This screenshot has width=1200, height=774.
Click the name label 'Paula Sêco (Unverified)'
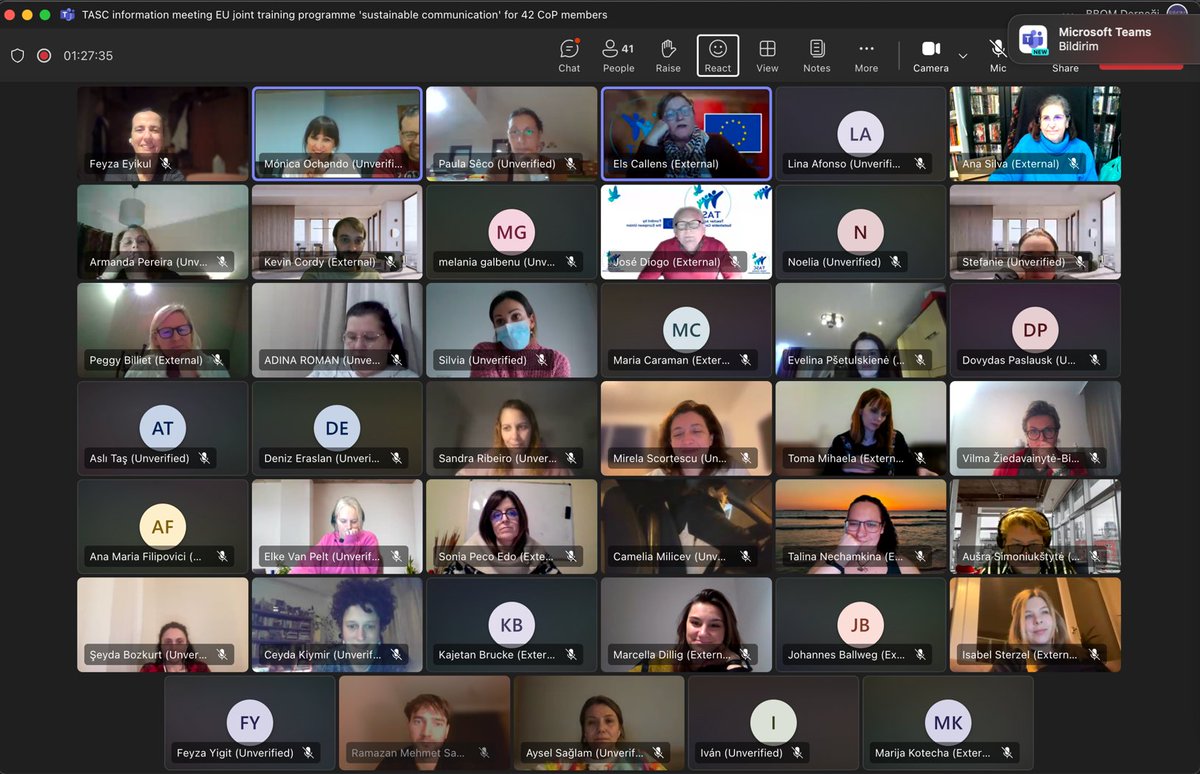(497, 164)
